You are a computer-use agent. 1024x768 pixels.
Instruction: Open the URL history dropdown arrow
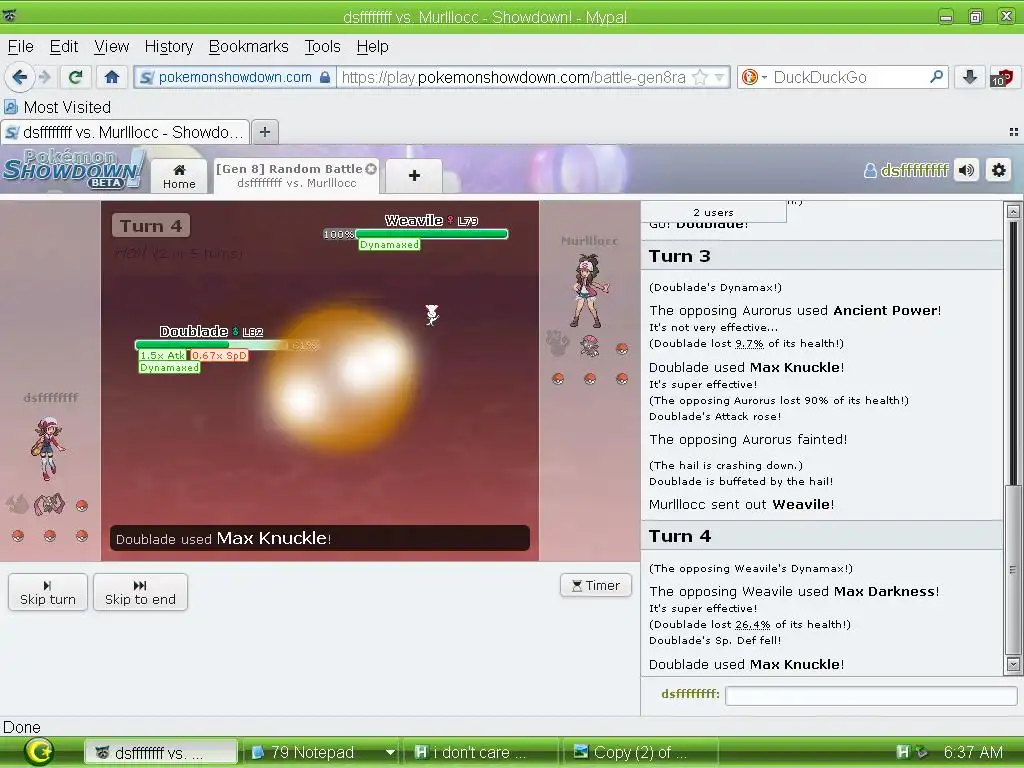point(719,77)
